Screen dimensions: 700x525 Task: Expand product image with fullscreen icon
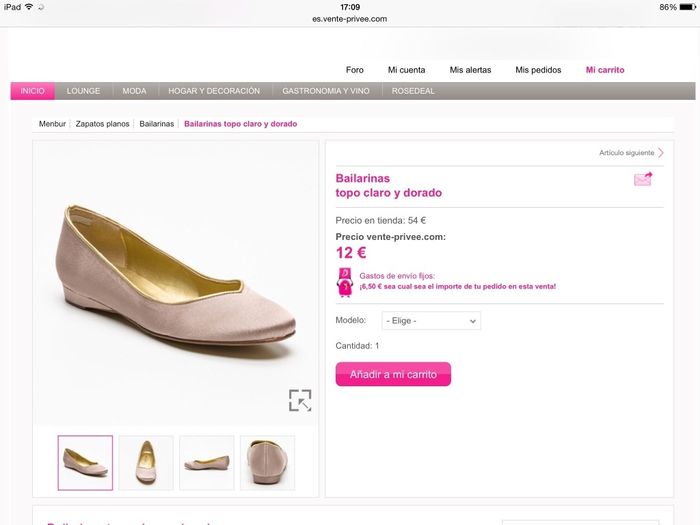click(x=300, y=400)
